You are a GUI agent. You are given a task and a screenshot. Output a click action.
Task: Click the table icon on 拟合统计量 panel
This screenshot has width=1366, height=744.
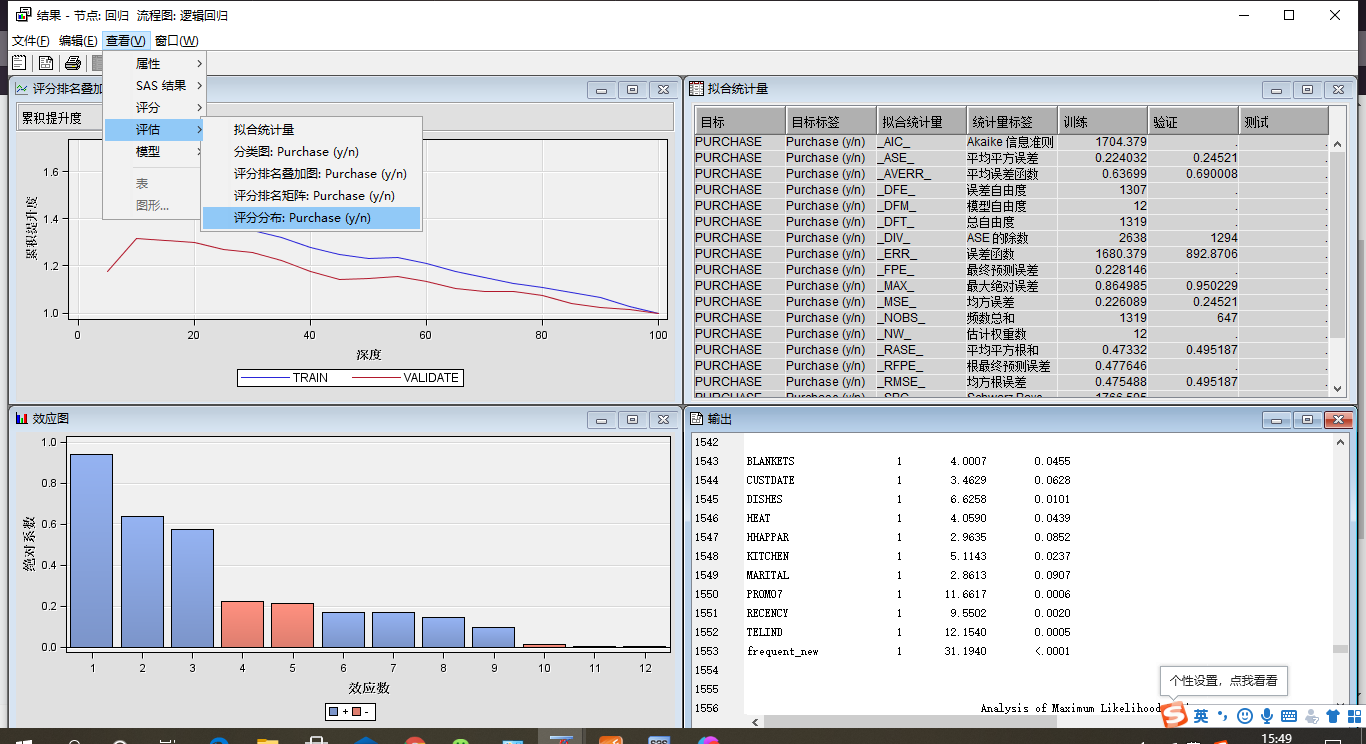pyautogui.click(x=697, y=89)
